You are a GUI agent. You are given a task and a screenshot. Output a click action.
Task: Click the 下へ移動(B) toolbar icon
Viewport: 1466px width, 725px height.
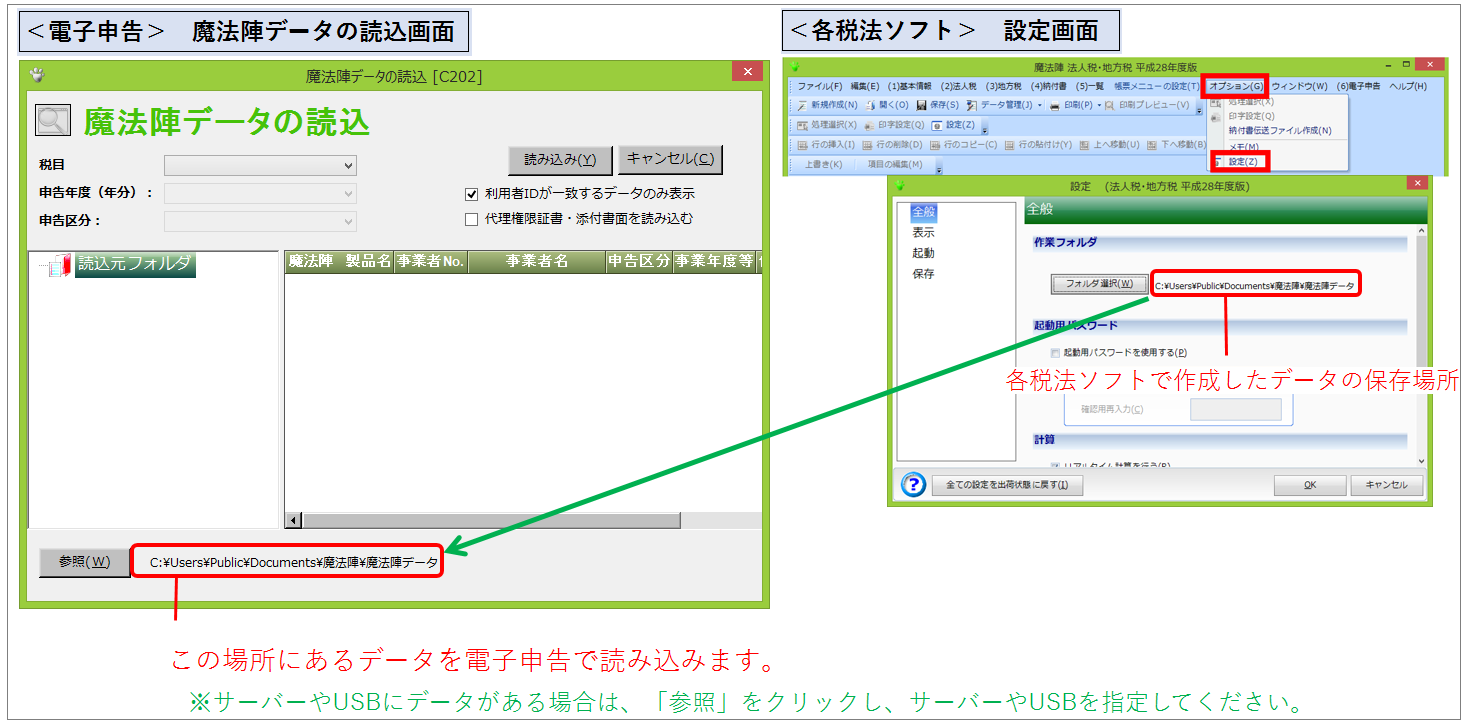click(1152, 145)
